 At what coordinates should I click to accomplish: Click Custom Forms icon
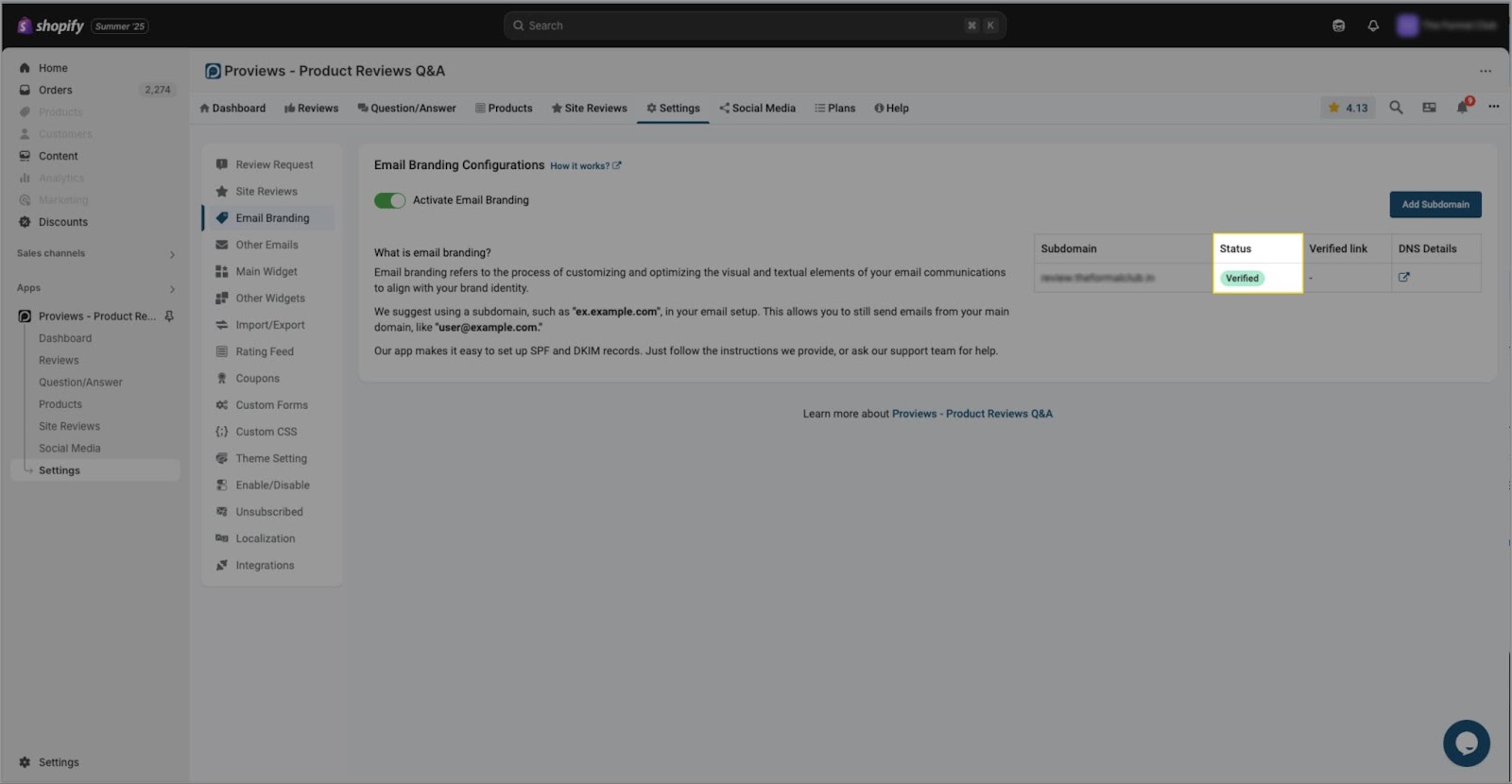point(221,405)
